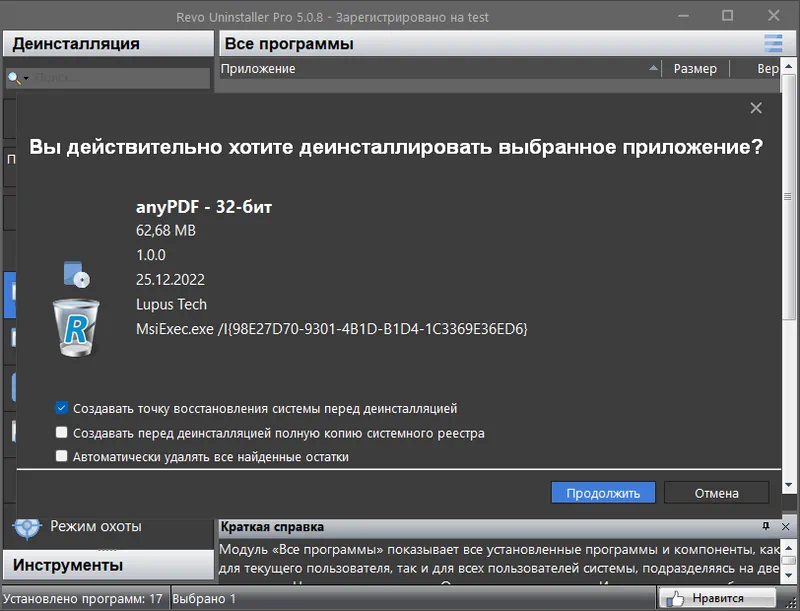Select Режим охоты crosshair icon
The image size is (800, 611).
[27, 527]
